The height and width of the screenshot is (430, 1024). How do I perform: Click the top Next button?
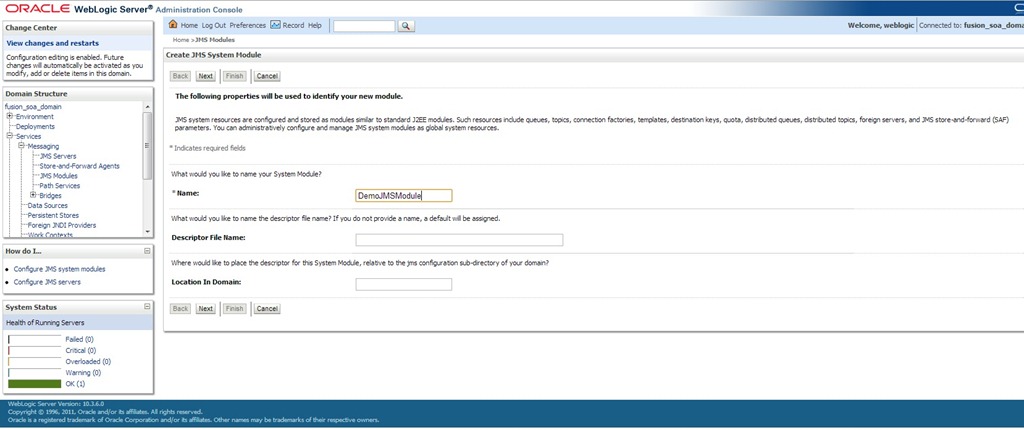(x=205, y=75)
